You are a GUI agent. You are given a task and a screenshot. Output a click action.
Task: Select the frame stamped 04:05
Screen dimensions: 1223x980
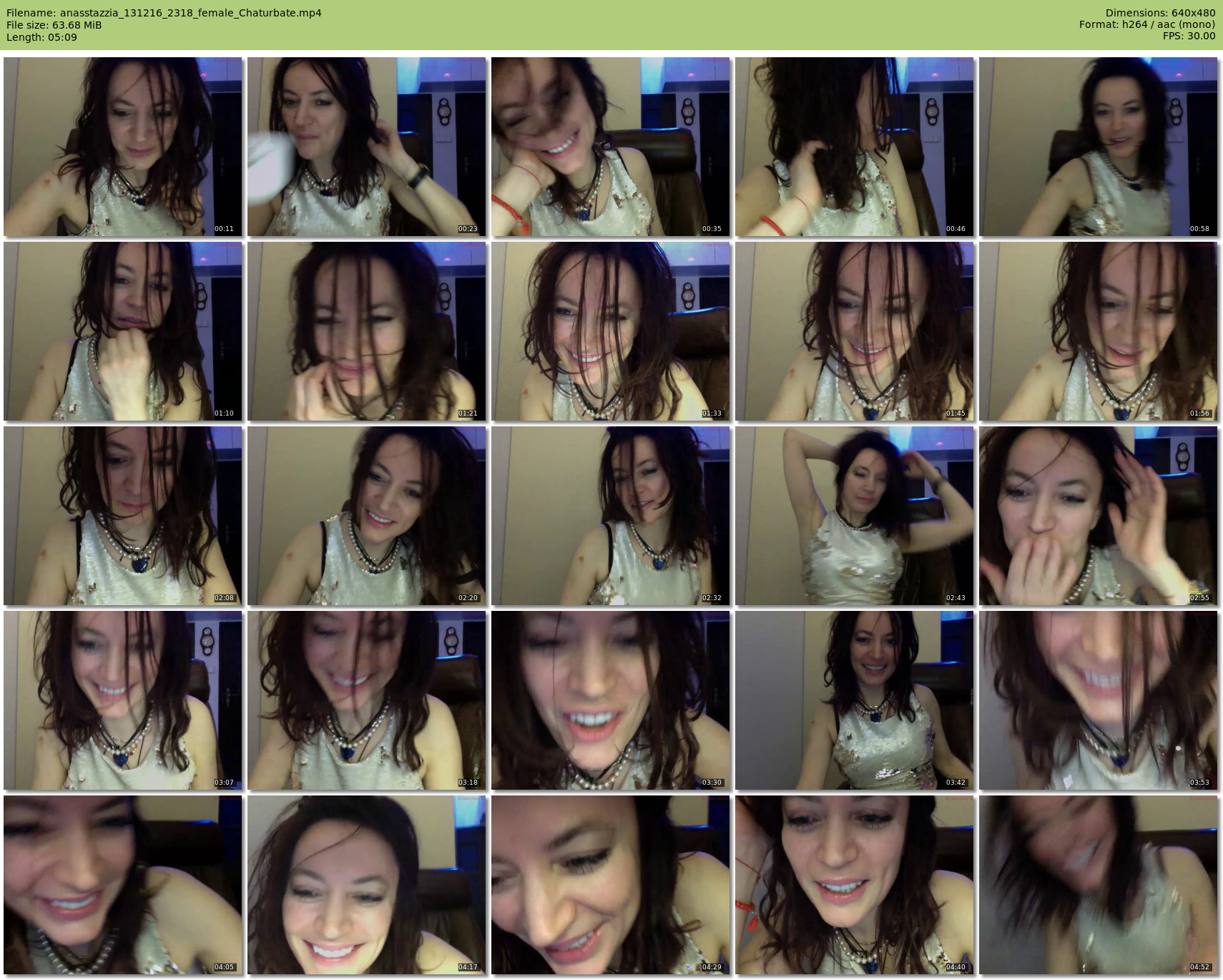tap(123, 885)
